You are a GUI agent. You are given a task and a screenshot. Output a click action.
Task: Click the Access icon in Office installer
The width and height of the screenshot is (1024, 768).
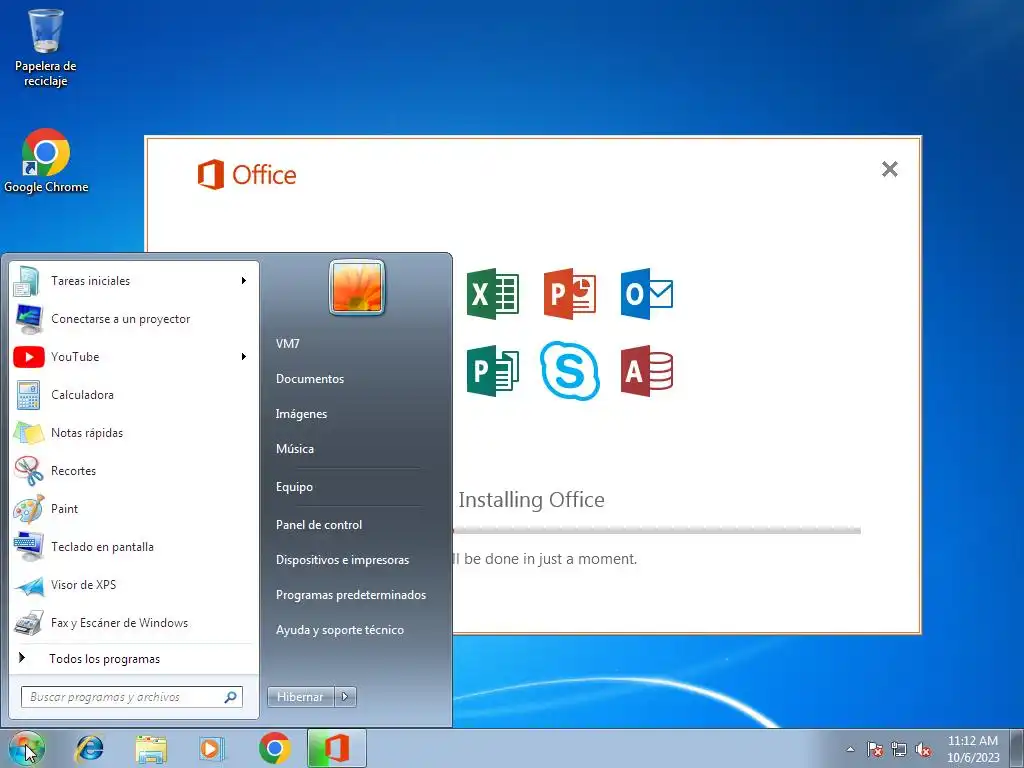pos(647,371)
